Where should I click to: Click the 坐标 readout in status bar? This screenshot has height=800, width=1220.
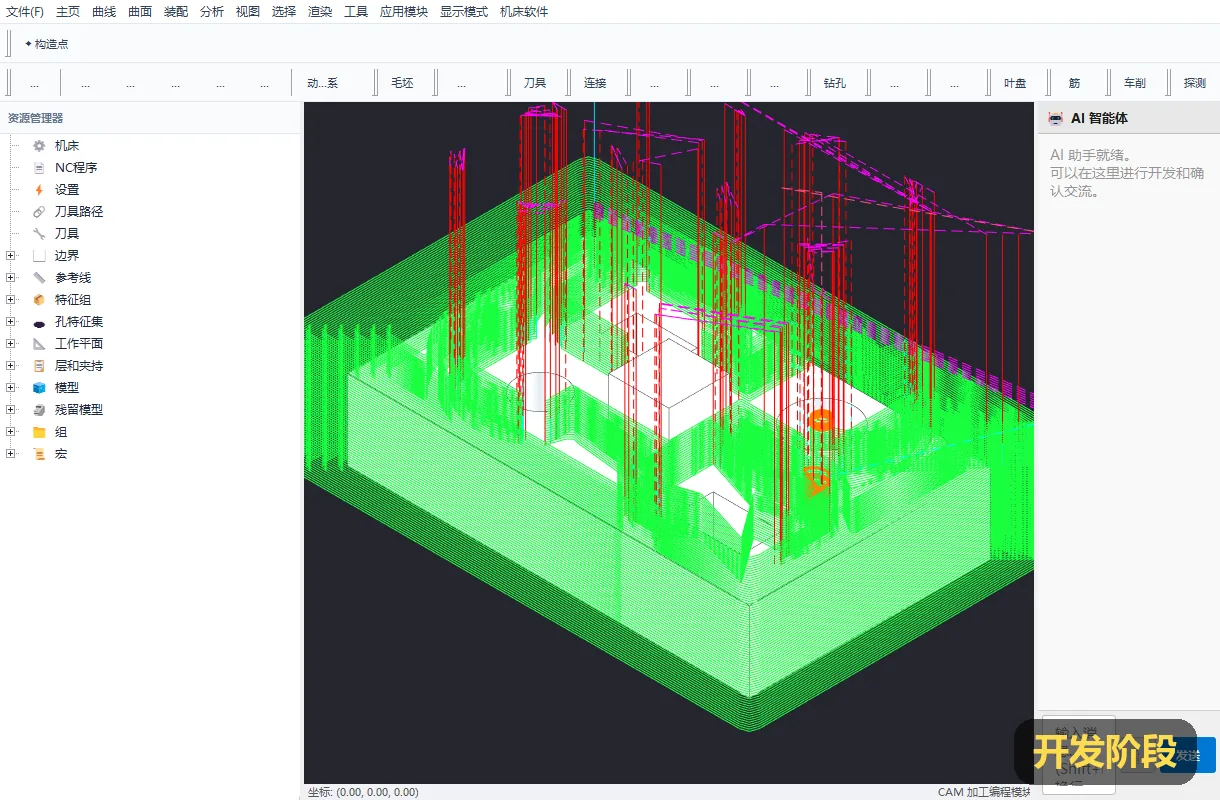[x=363, y=792]
